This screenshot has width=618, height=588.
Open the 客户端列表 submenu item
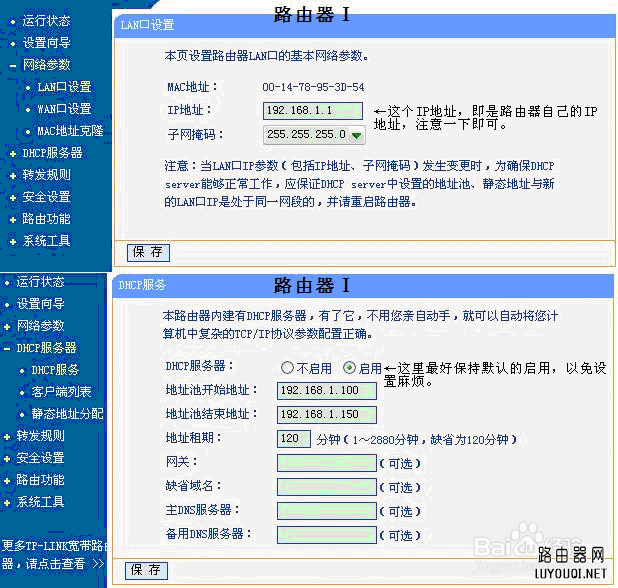[61, 392]
